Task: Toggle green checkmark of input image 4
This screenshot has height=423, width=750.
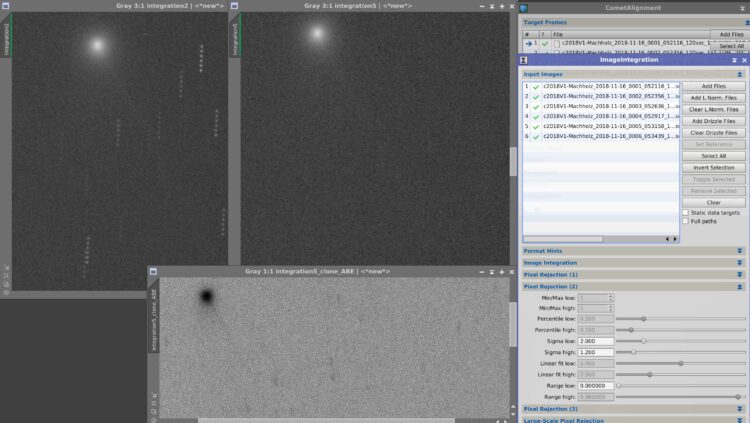Action: coord(536,117)
